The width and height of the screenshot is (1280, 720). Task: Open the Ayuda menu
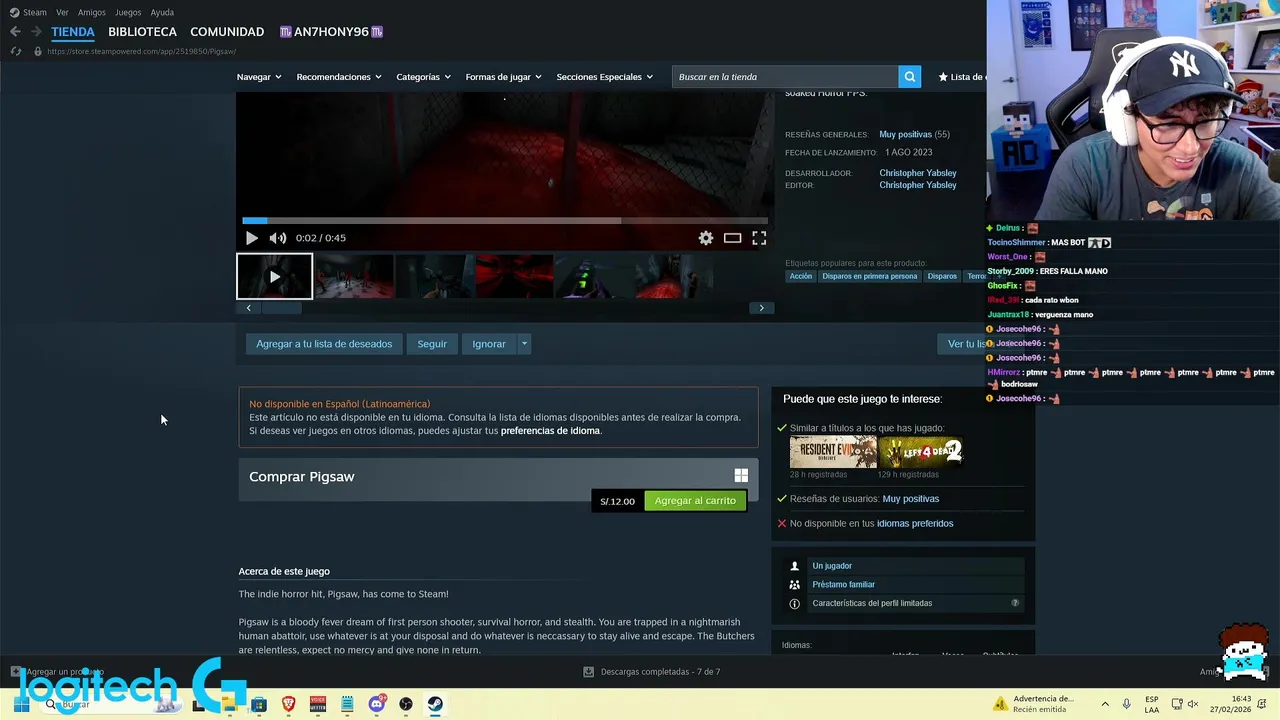pos(162,12)
